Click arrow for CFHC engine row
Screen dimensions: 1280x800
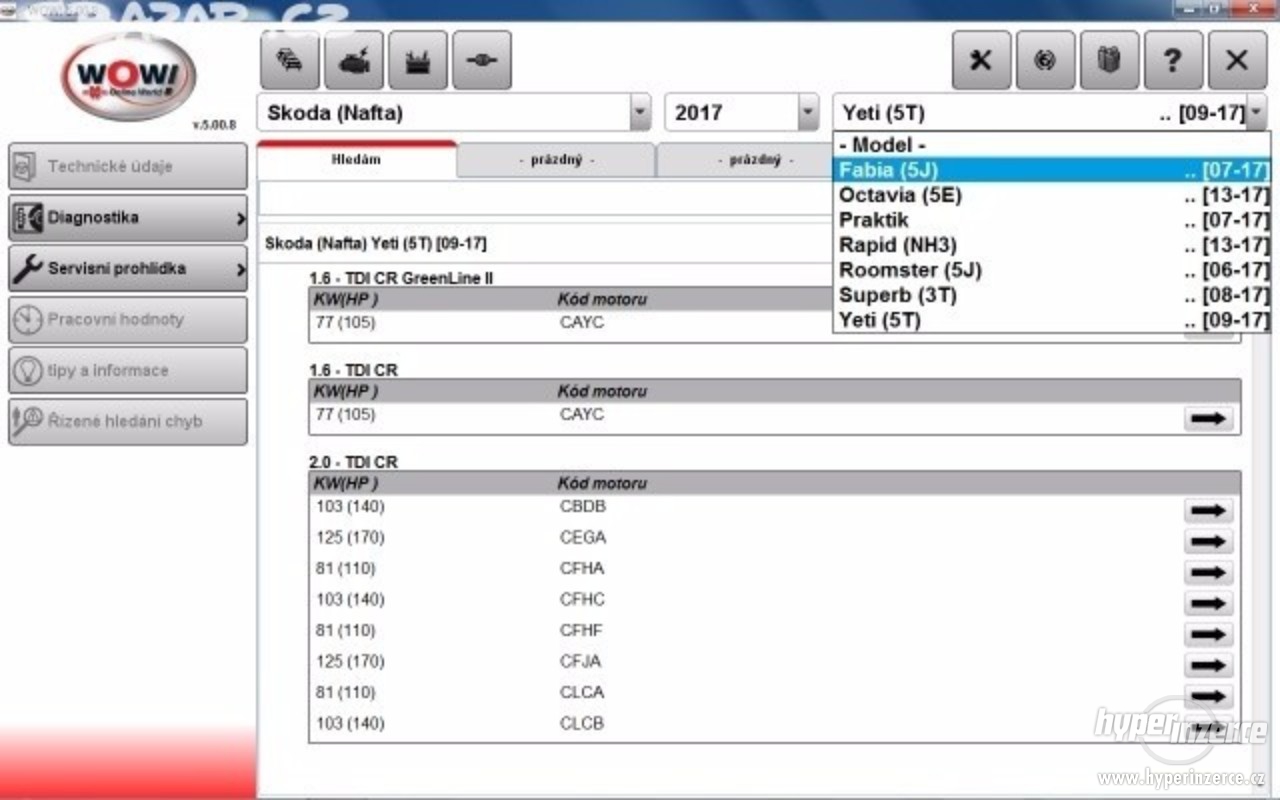pos(1208,603)
